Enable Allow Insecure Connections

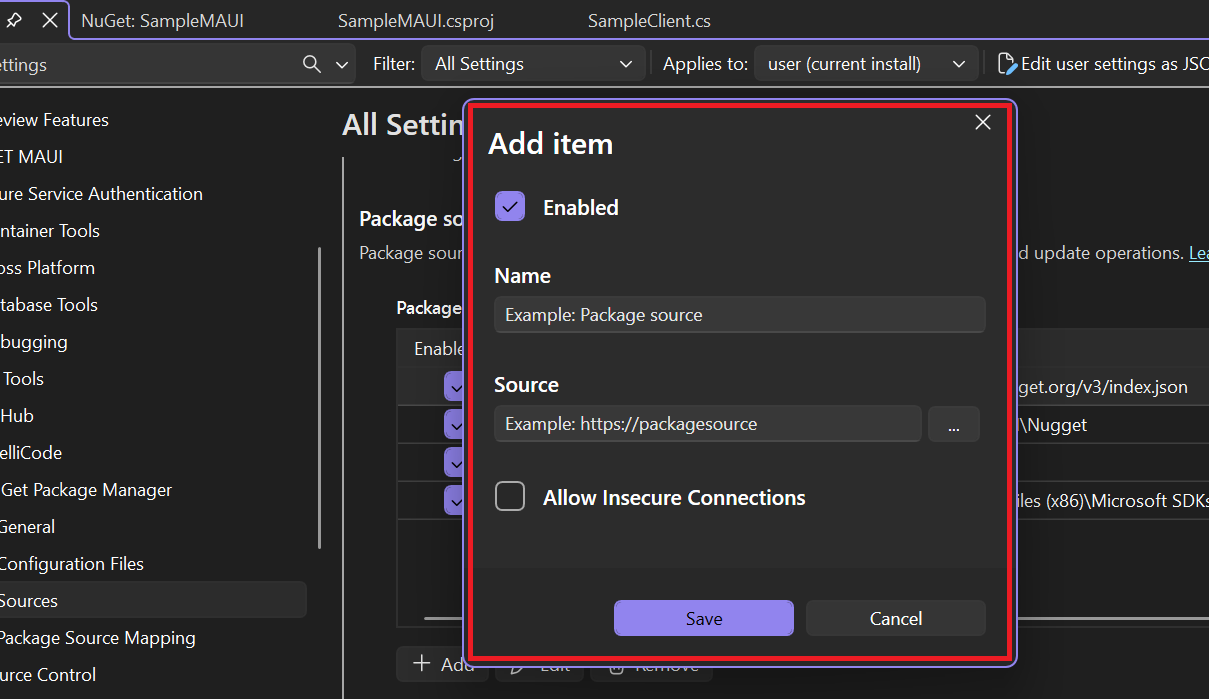tap(510, 496)
